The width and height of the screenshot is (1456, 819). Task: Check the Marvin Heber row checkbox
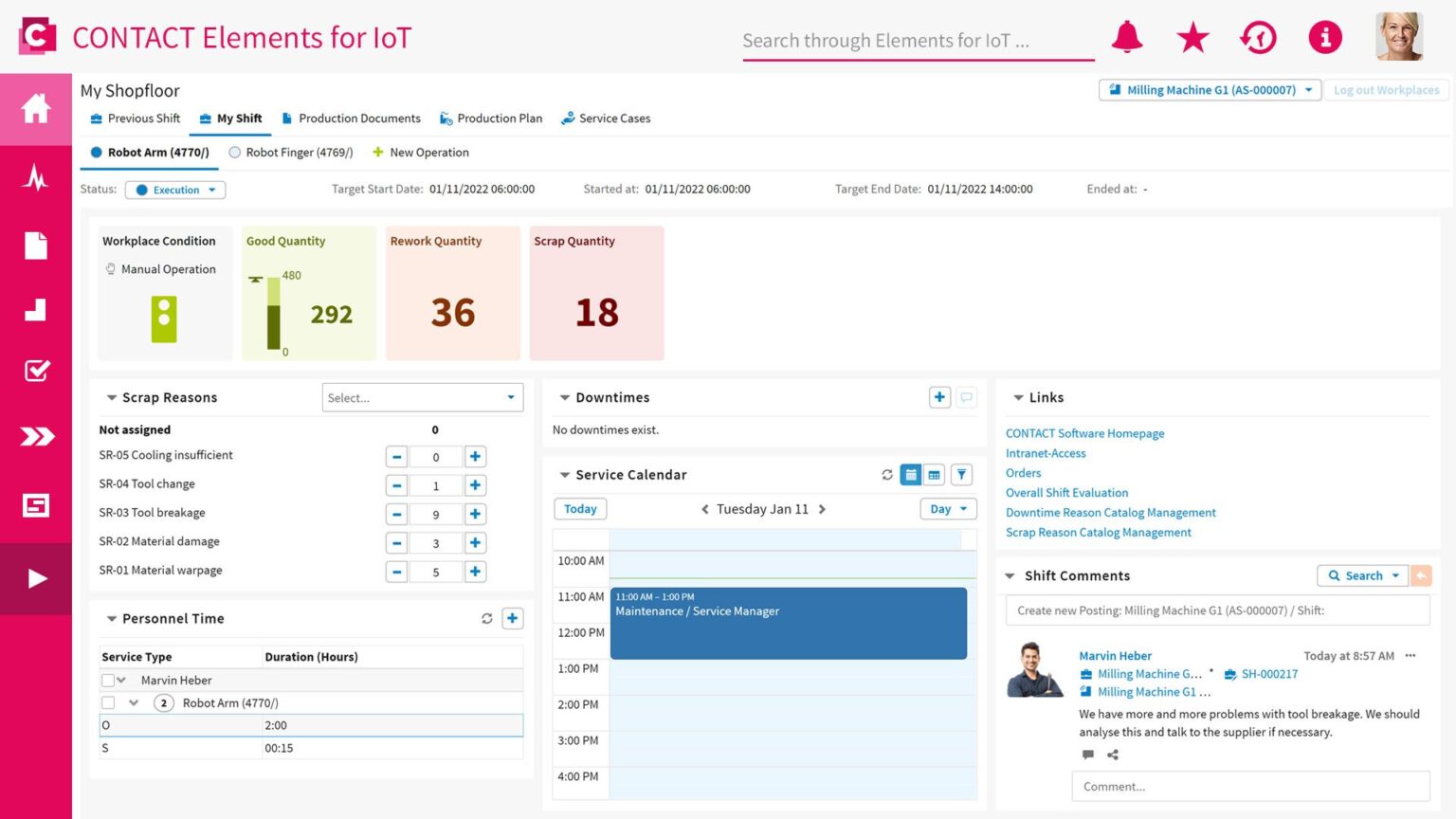tap(107, 680)
